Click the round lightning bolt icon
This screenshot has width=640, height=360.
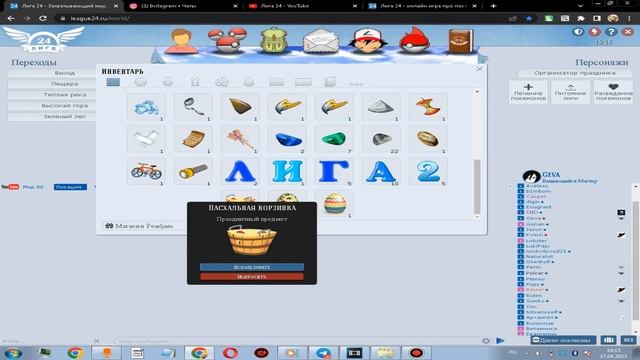[x=595, y=31]
